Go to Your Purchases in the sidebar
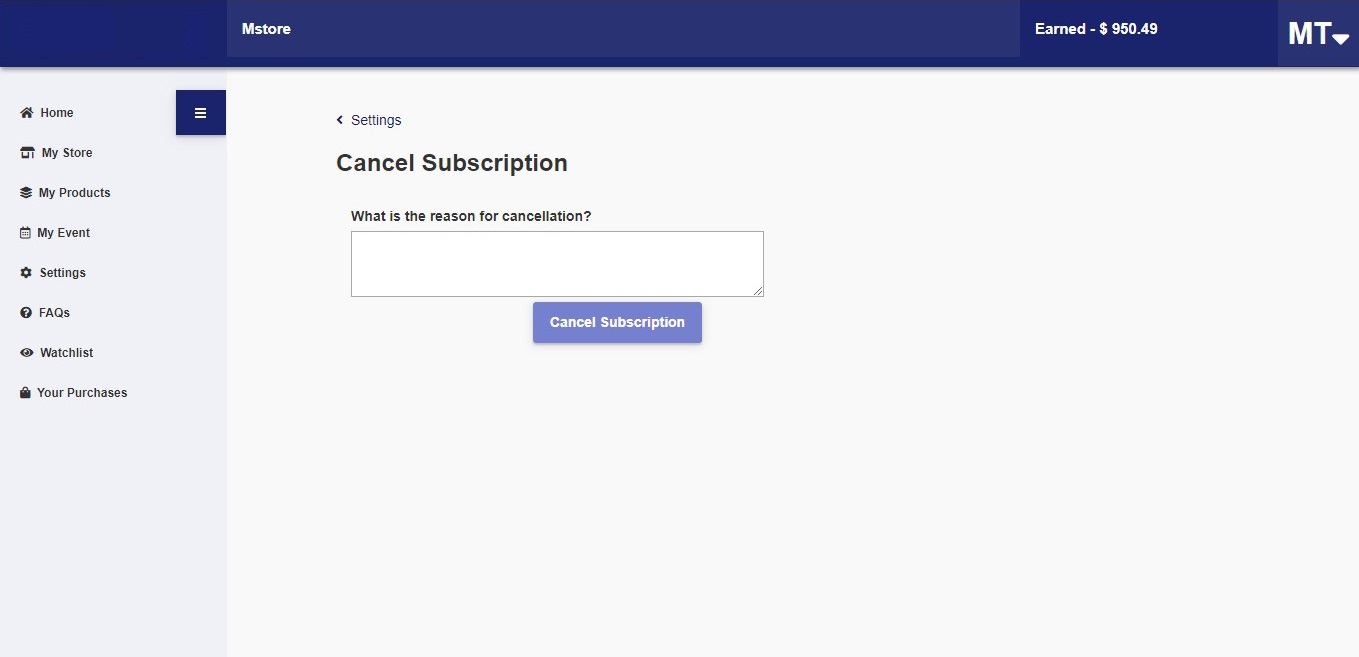 click(82, 393)
